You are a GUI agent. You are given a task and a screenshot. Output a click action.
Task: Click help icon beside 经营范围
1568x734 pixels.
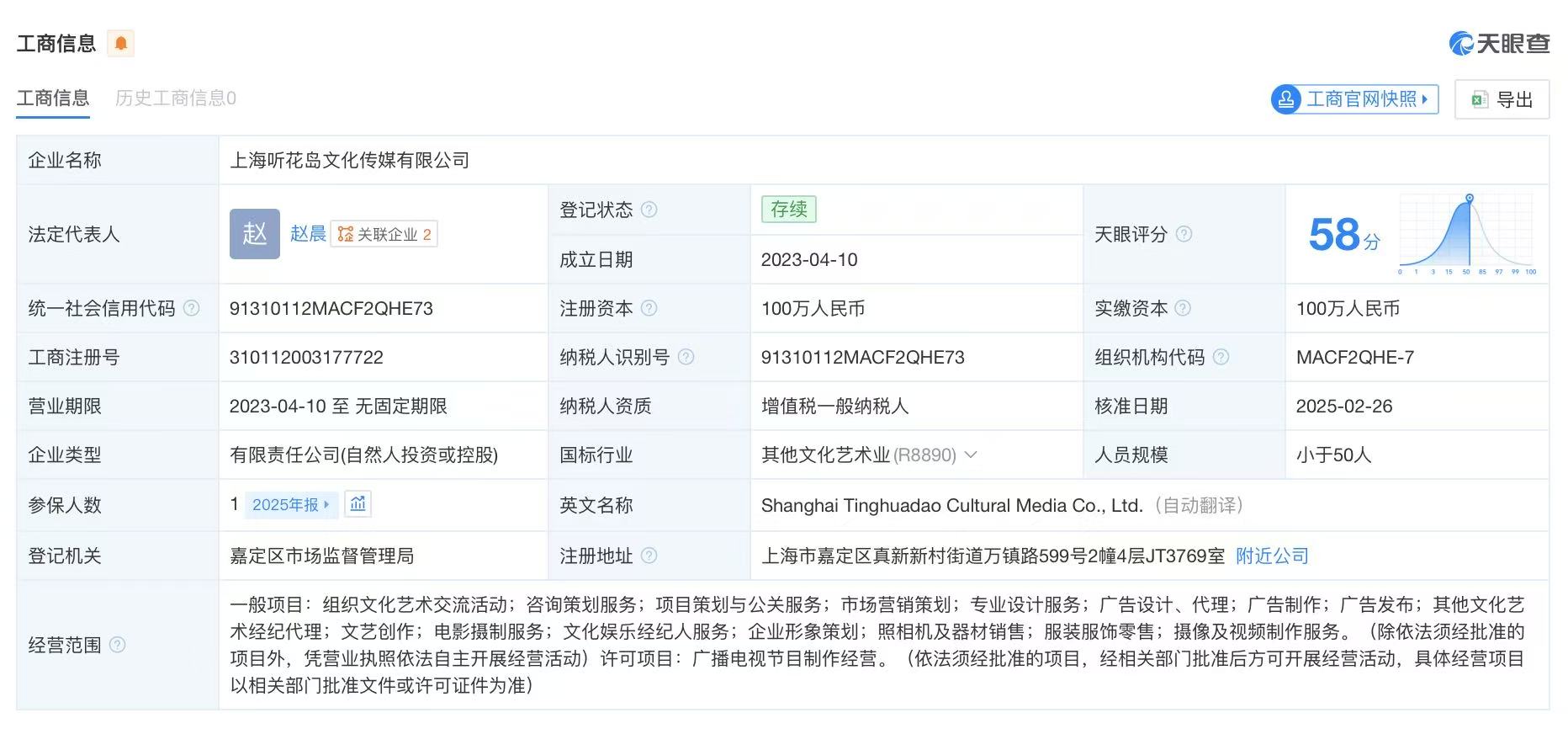pos(118,645)
